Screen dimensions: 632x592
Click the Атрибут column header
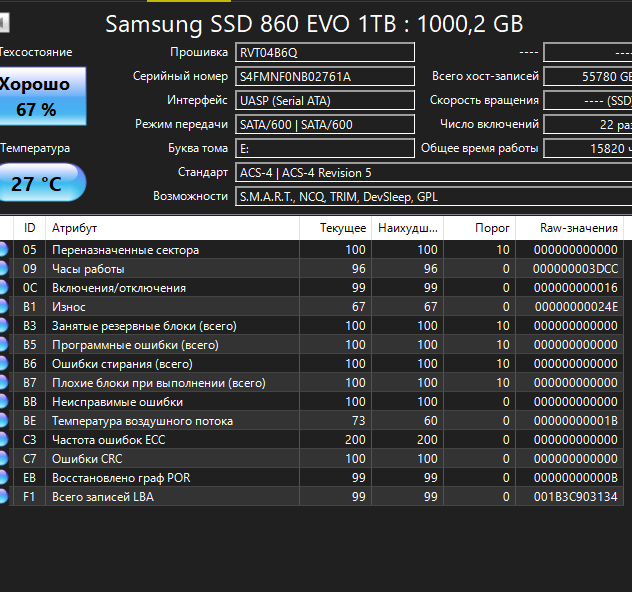[x=172, y=228]
